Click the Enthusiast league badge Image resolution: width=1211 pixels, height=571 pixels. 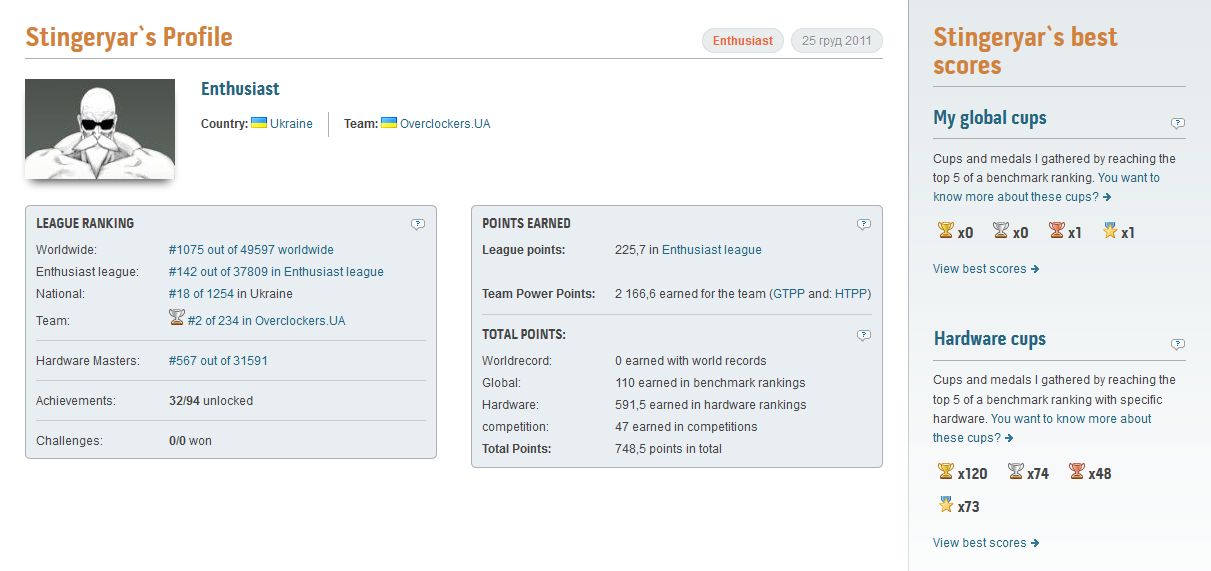742,41
